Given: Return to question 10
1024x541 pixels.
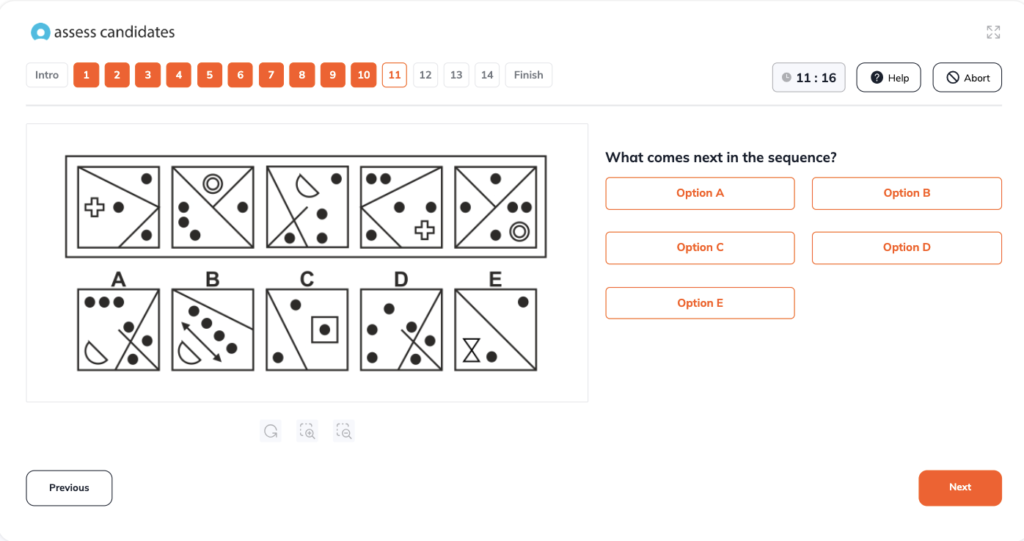Looking at the screenshot, I should [x=364, y=75].
